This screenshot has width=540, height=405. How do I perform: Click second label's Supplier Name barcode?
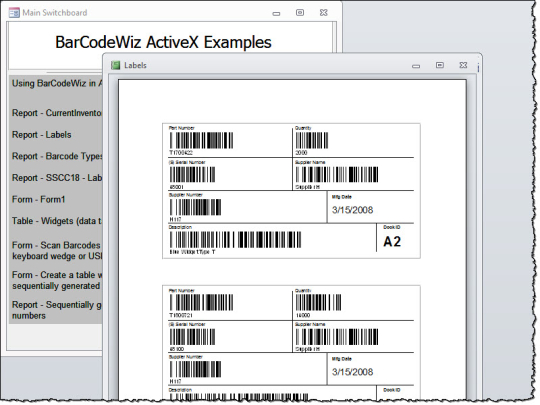coord(337,336)
